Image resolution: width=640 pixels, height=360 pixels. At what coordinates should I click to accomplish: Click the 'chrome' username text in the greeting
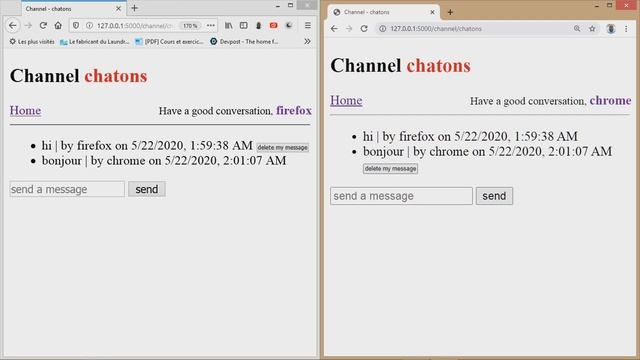pos(611,100)
